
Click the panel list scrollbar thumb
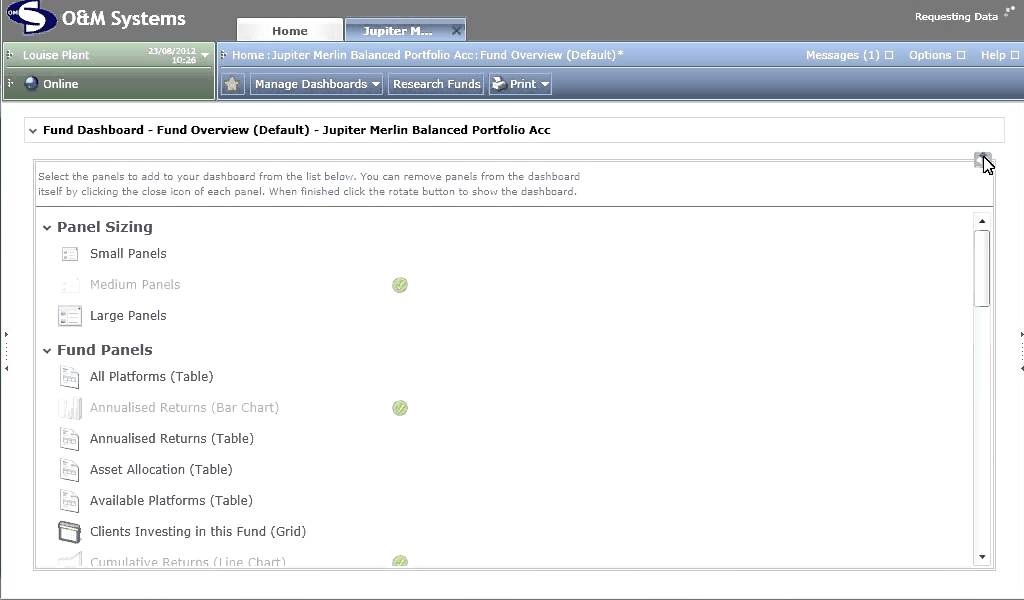(x=982, y=268)
